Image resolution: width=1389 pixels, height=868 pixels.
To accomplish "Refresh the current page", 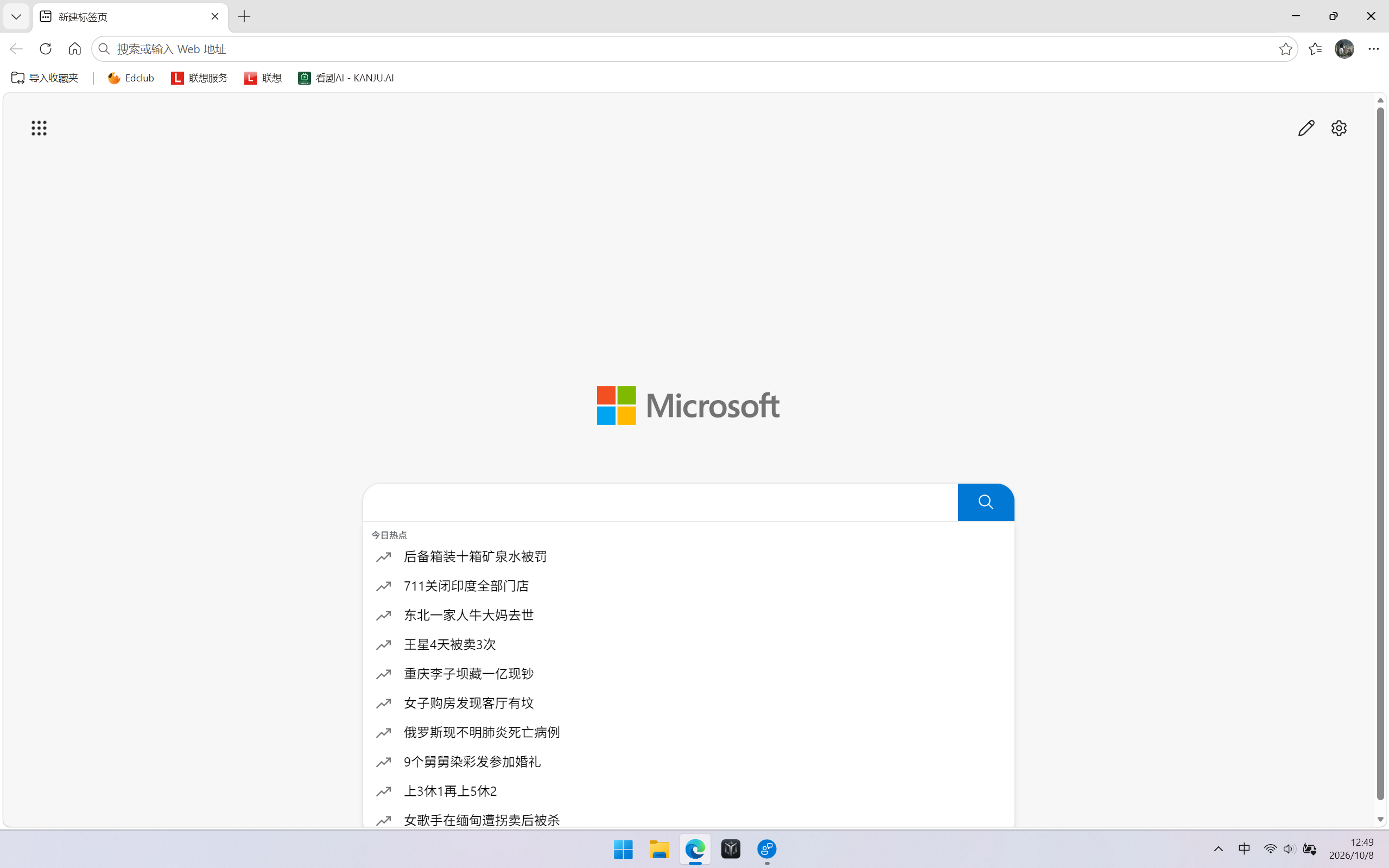I will 46,49.
